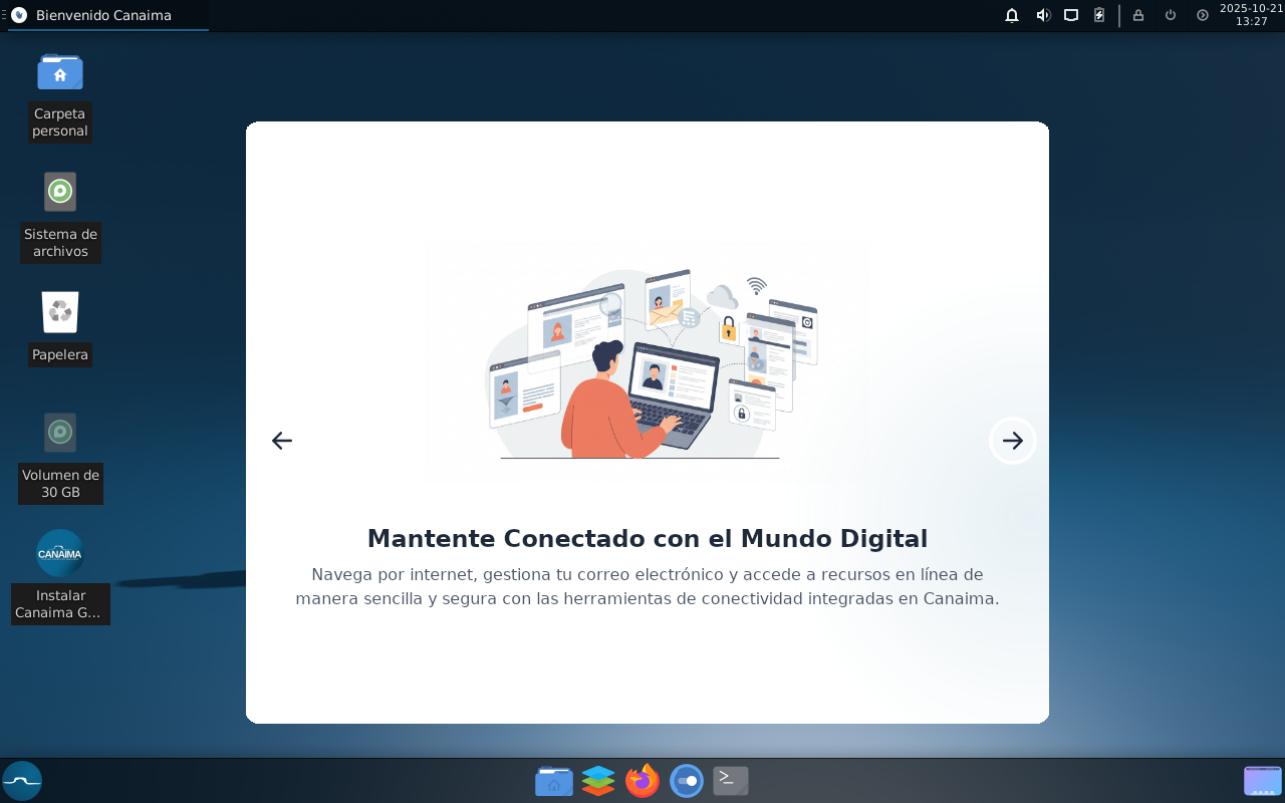Open notifications bell in top panel

(1012, 15)
